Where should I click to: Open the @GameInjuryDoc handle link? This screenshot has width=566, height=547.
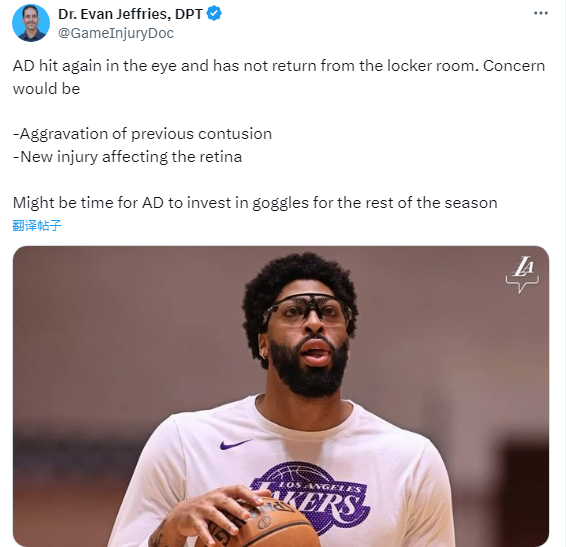pyautogui.click(x=116, y=33)
